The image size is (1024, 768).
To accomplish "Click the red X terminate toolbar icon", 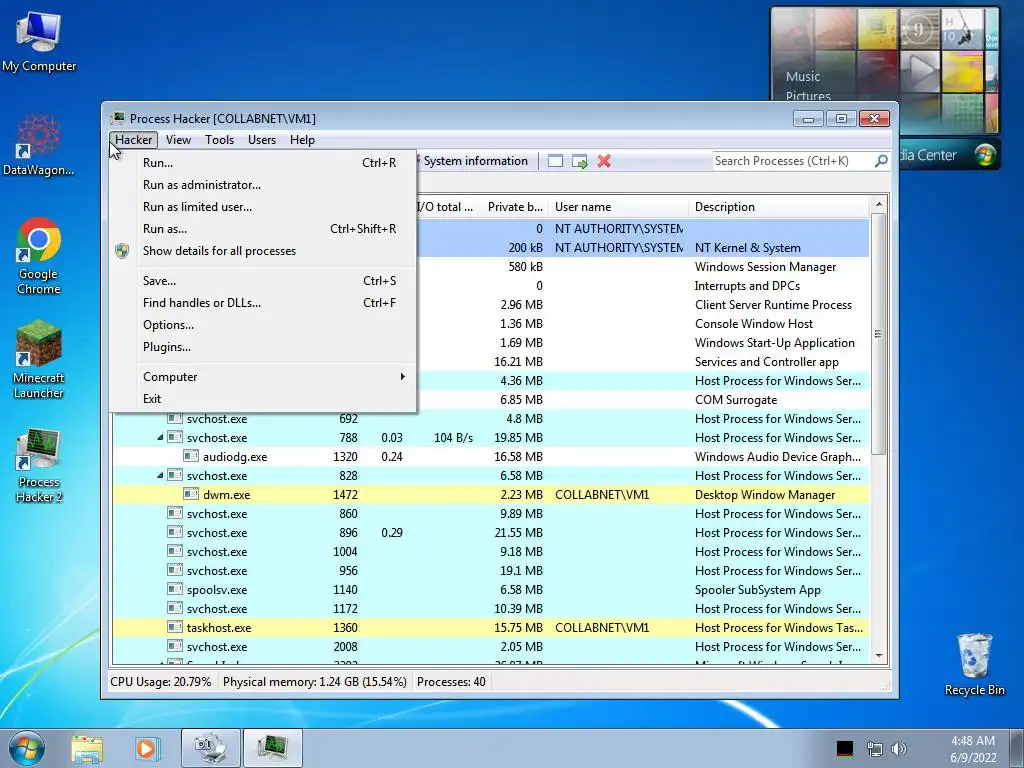I will click(x=604, y=161).
